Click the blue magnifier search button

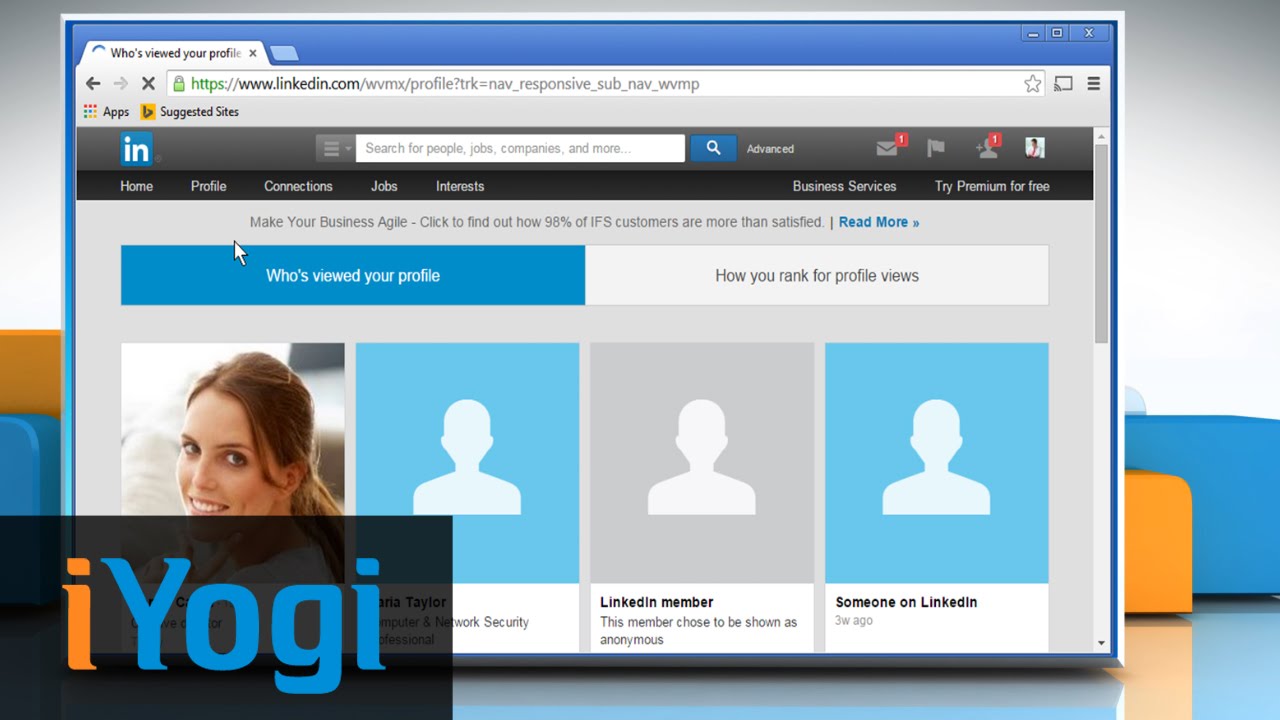(x=713, y=148)
